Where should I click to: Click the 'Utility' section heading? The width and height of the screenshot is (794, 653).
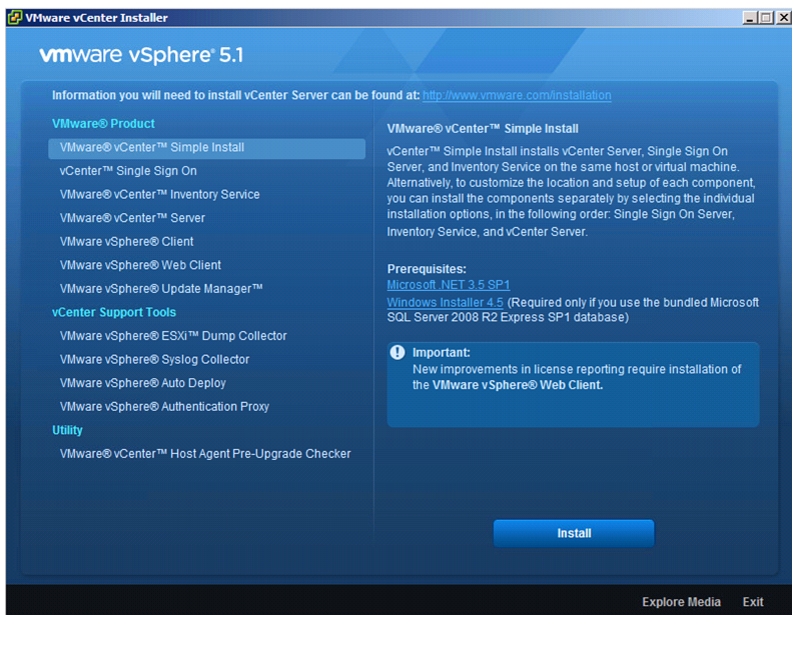[67, 430]
